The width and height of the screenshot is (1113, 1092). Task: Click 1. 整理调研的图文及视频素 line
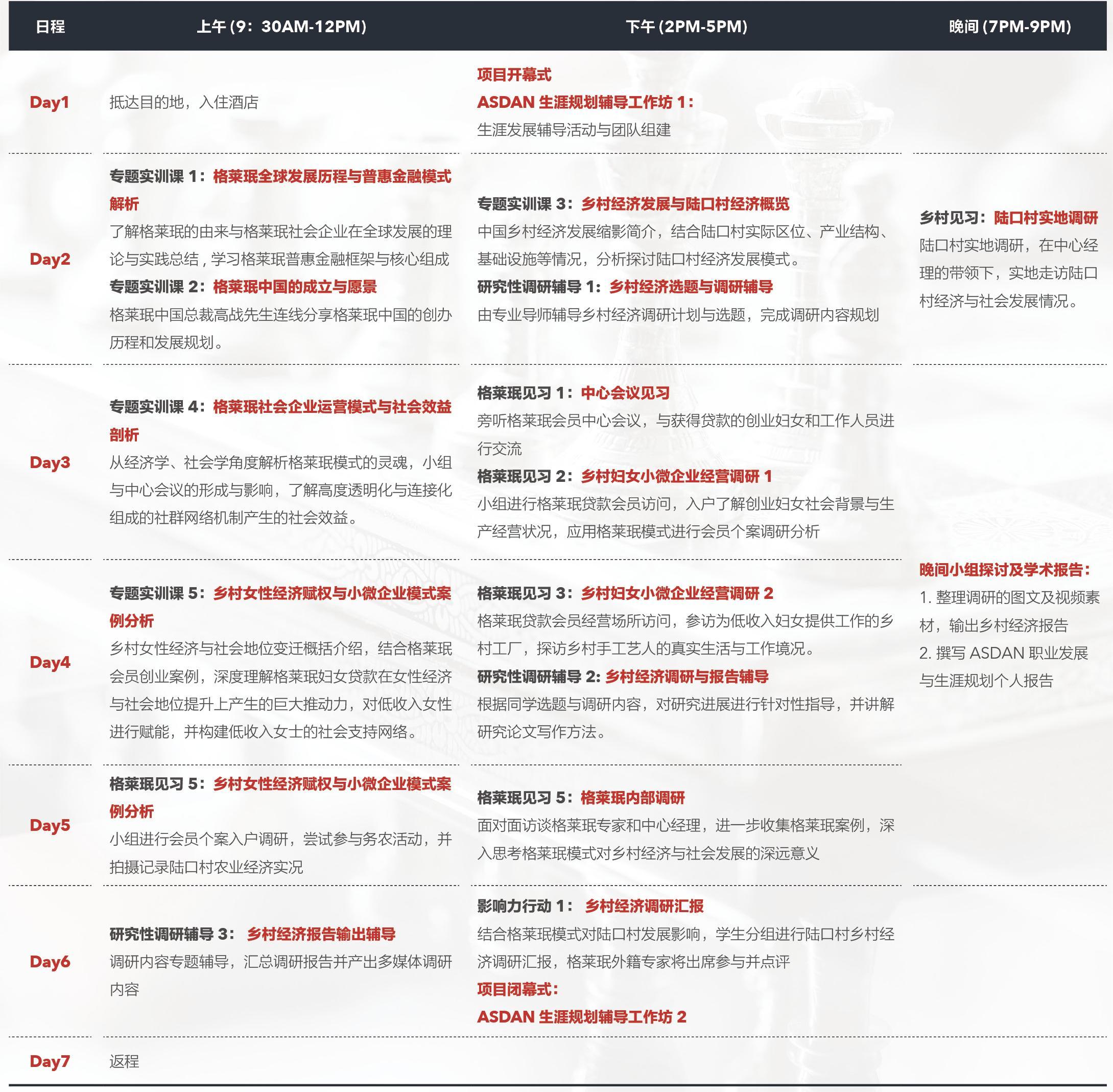[x=1009, y=597]
